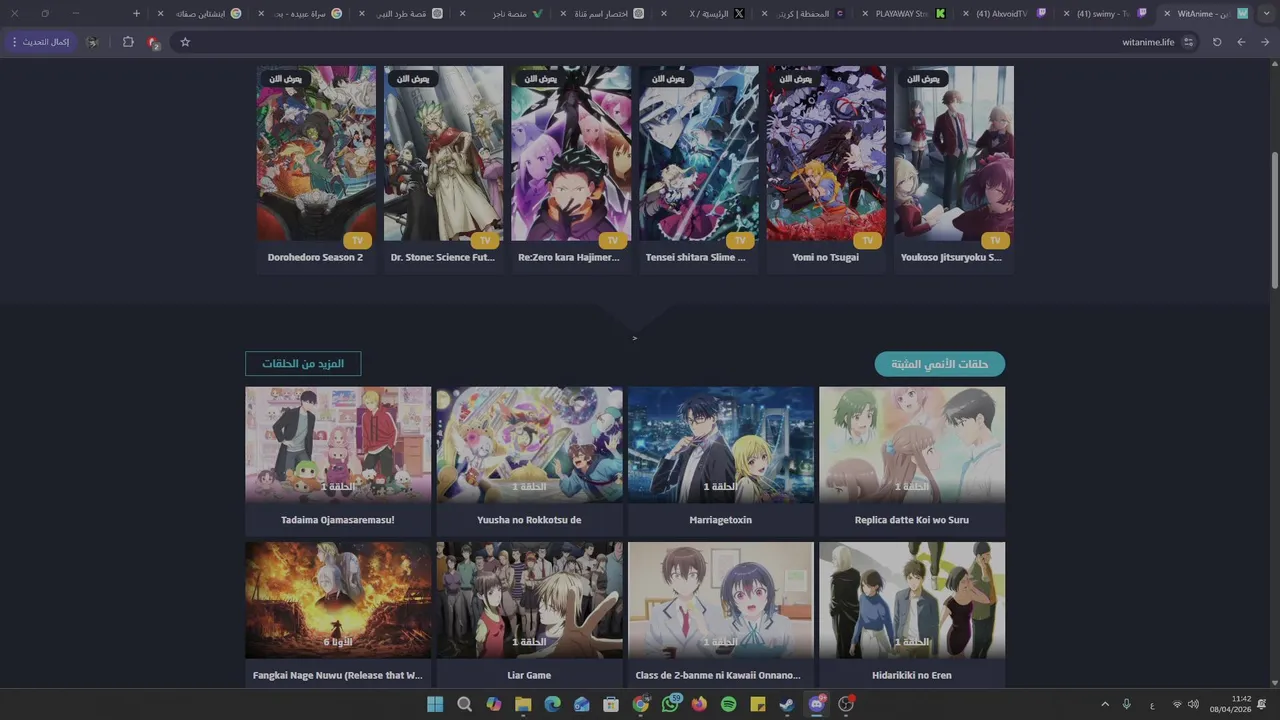1280x720 pixels.
Task: Click the input language indicator
Action: (1152, 704)
